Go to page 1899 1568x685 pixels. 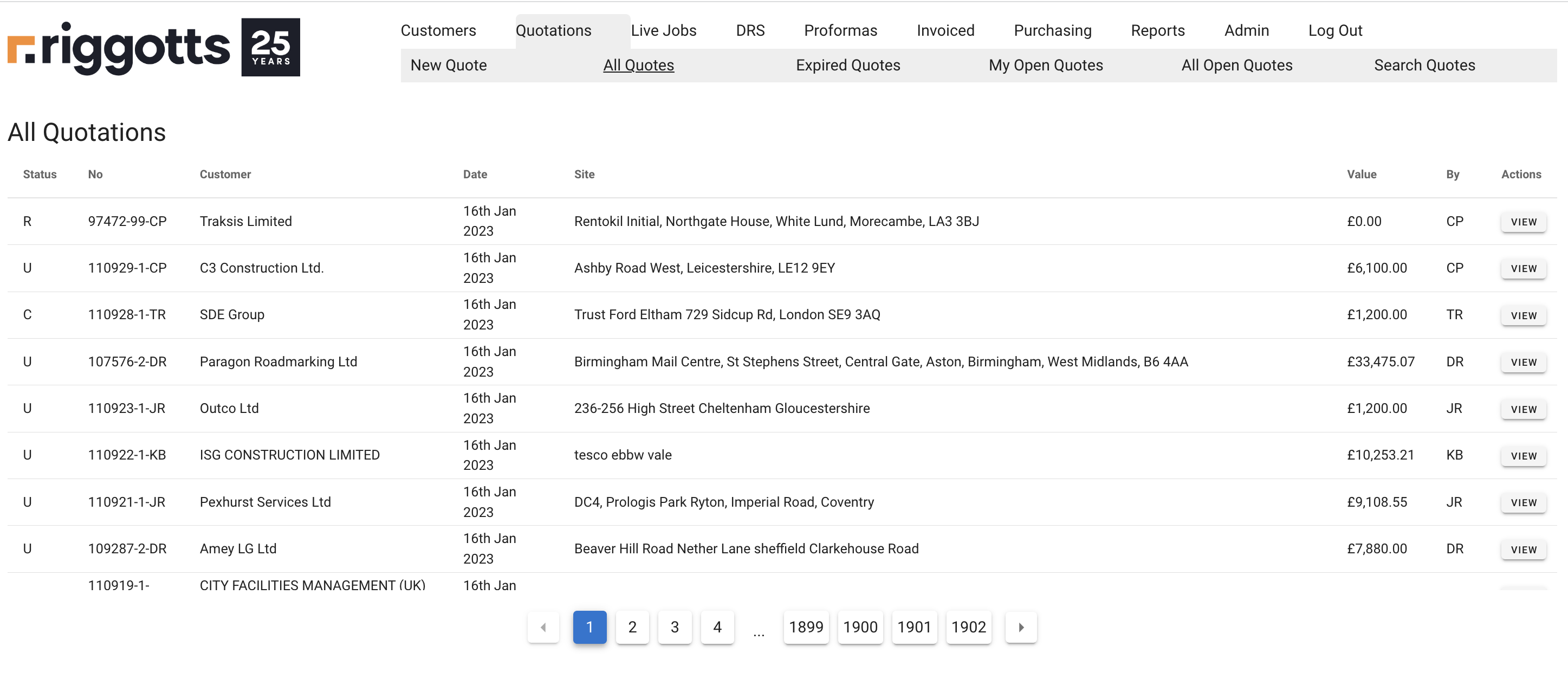tap(805, 626)
